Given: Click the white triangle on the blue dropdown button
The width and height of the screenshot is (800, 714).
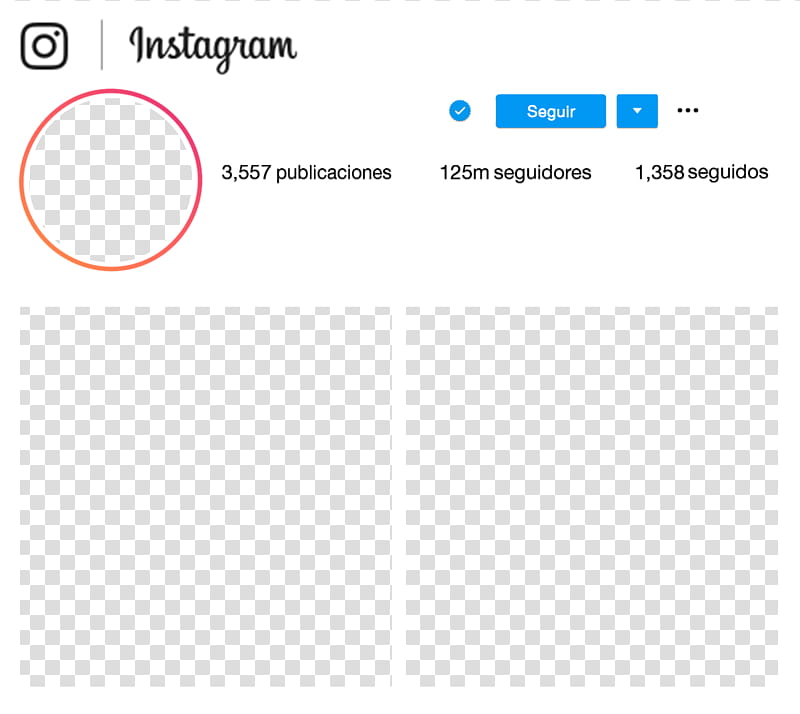Looking at the screenshot, I should click(637, 111).
